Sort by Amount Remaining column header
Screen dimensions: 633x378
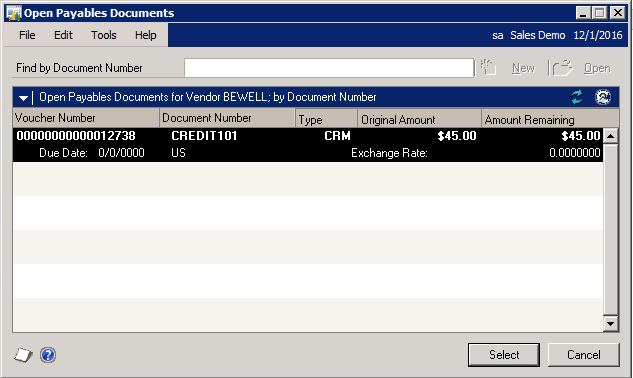(x=550, y=118)
